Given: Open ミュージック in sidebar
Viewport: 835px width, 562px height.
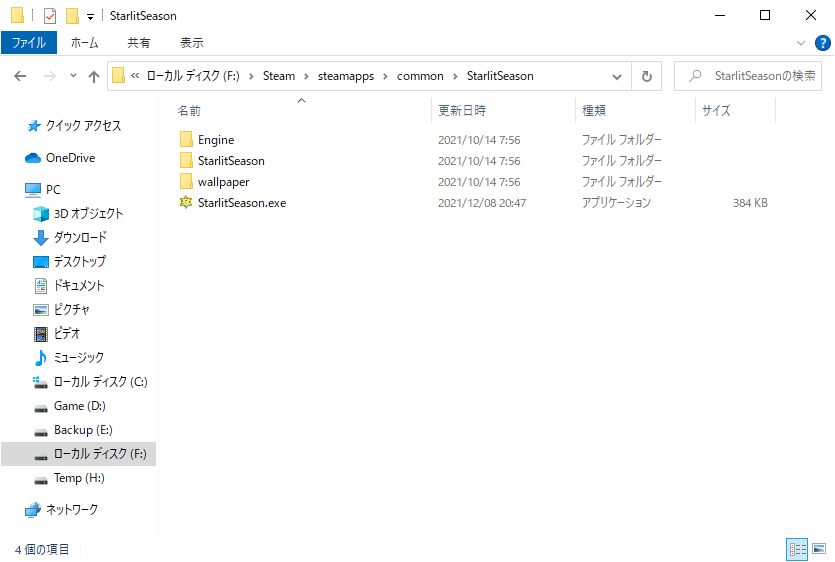Looking at the screenshot, I should coord(69,357).
